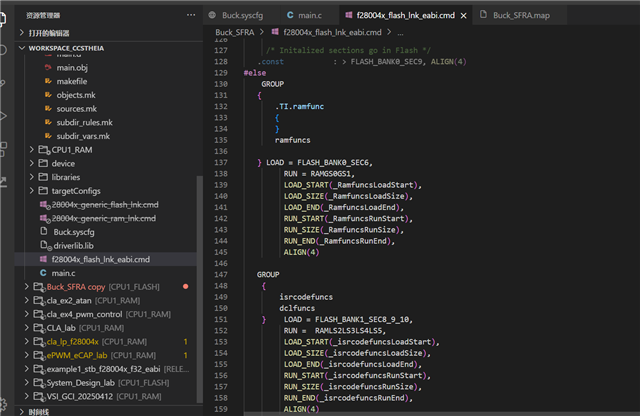Screen dimensions: 640x416
Task: Click Buck_SFRA in the breadcrumb path
Action: click(236, 33)
